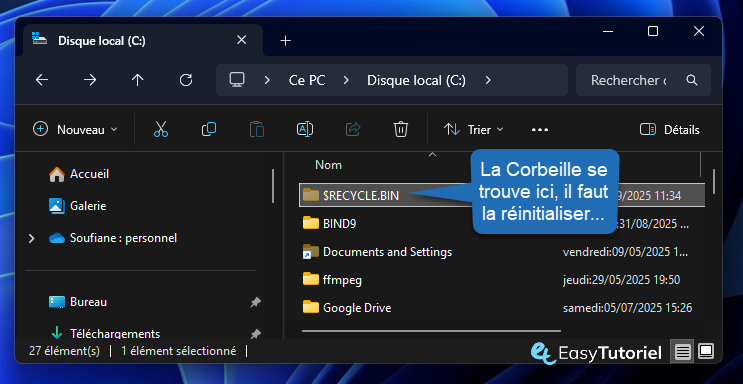Open Téléchargements in quick access
743x384 pixels.
coord(105,334)
